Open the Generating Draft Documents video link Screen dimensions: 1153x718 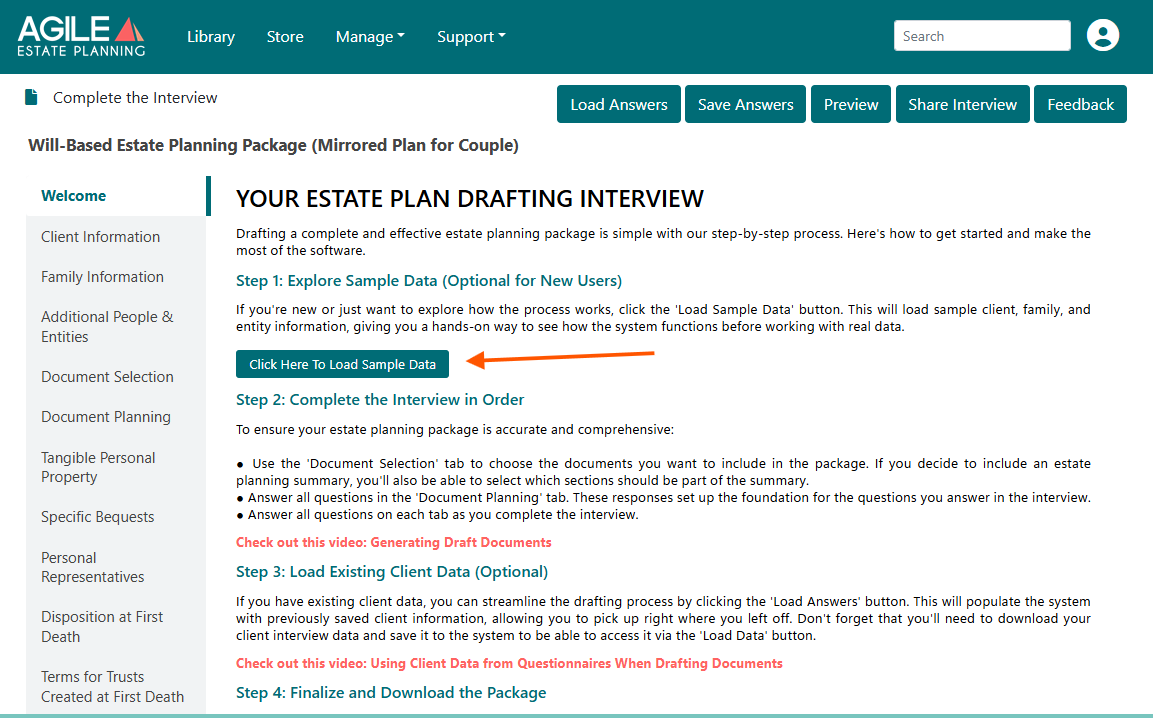tap(393, 542)
